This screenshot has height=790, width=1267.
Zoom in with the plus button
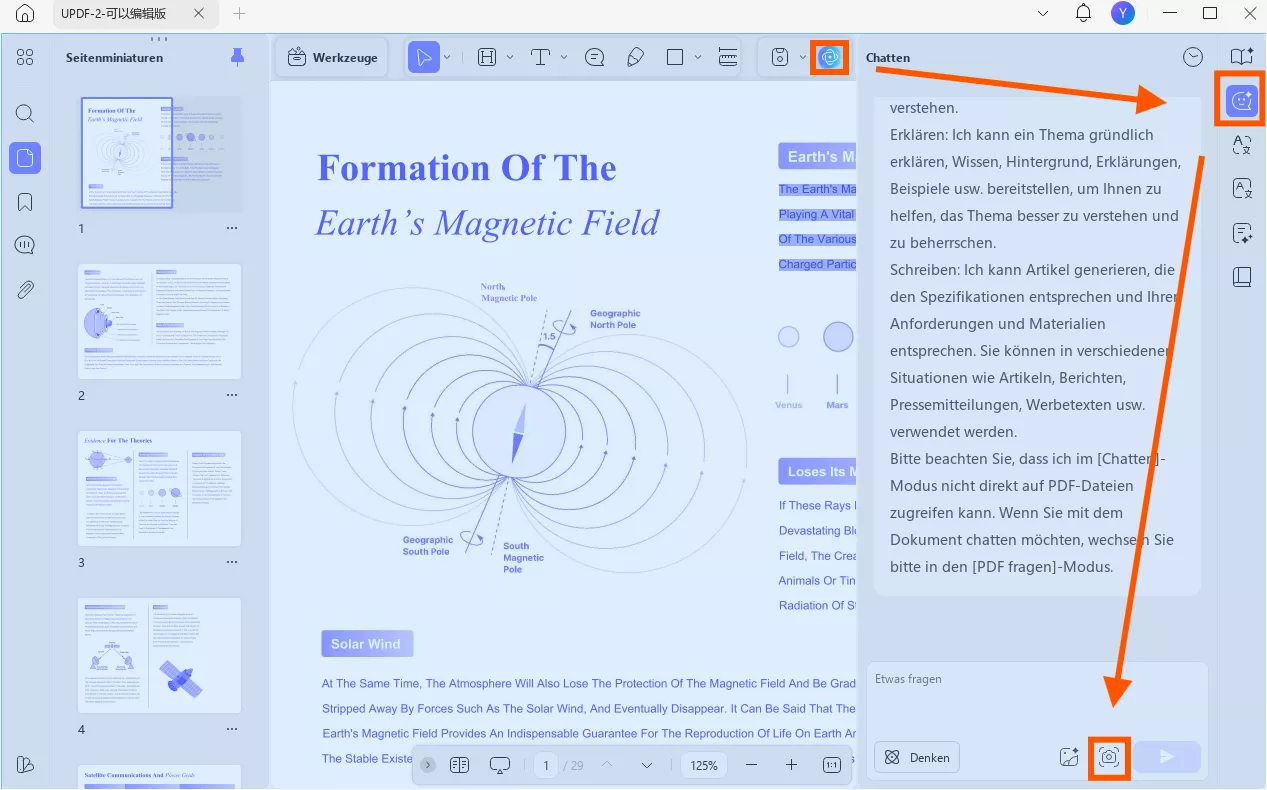(791, 765)
